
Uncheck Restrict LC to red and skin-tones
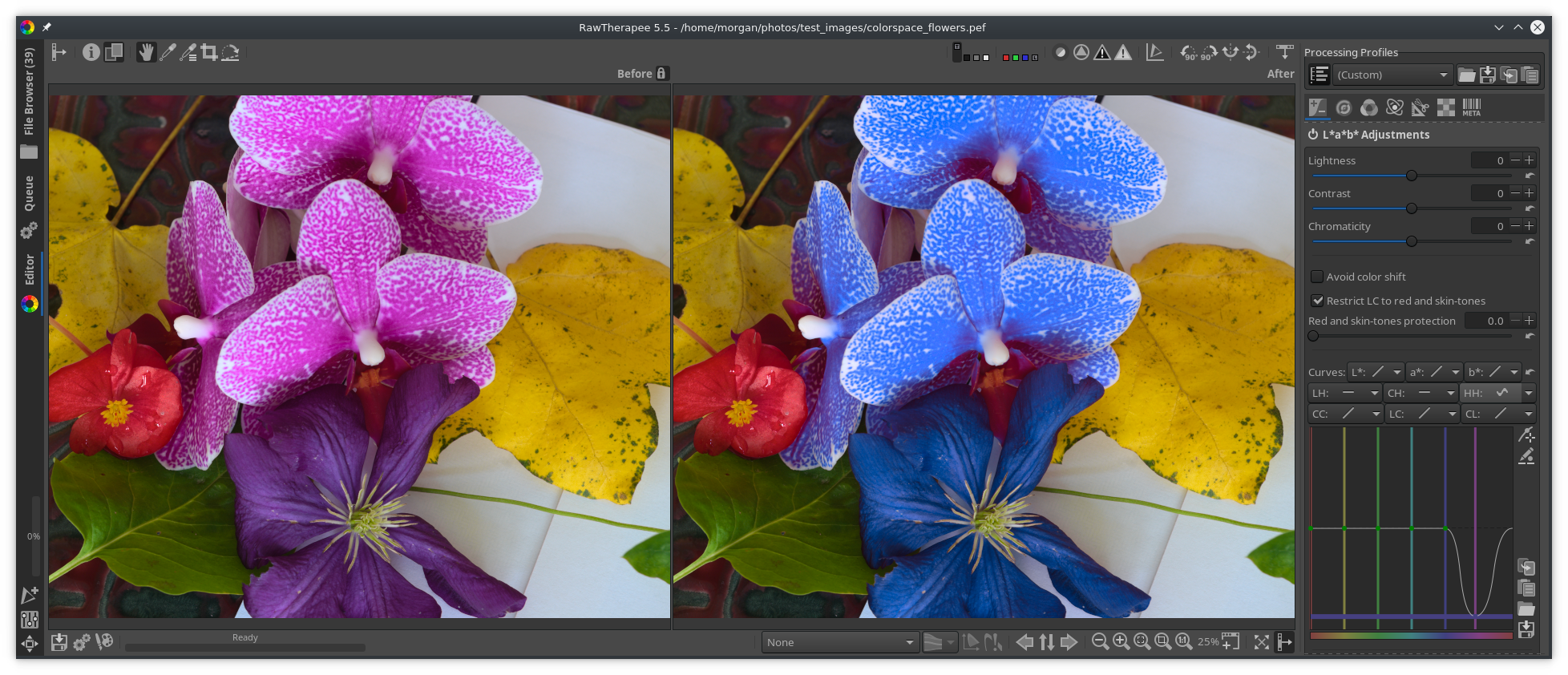pyautogui.click(x=1317, y=301)
